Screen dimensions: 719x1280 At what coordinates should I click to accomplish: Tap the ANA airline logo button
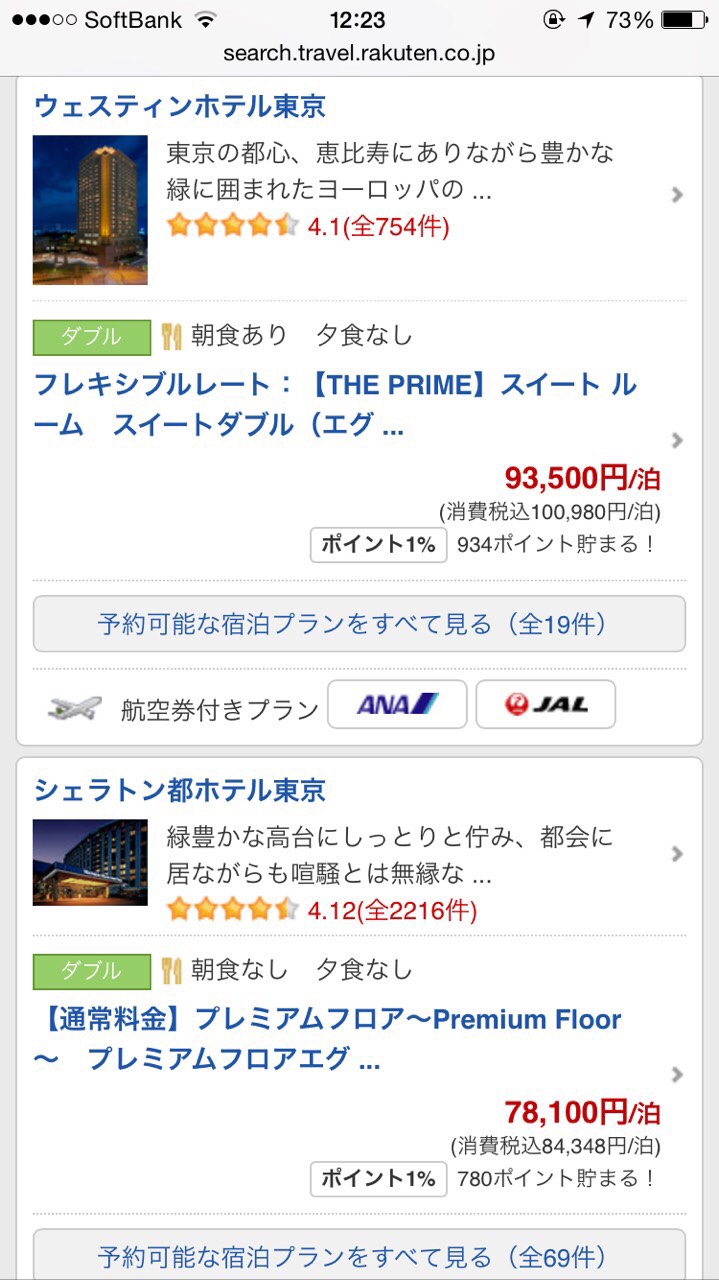click(397, 705)
